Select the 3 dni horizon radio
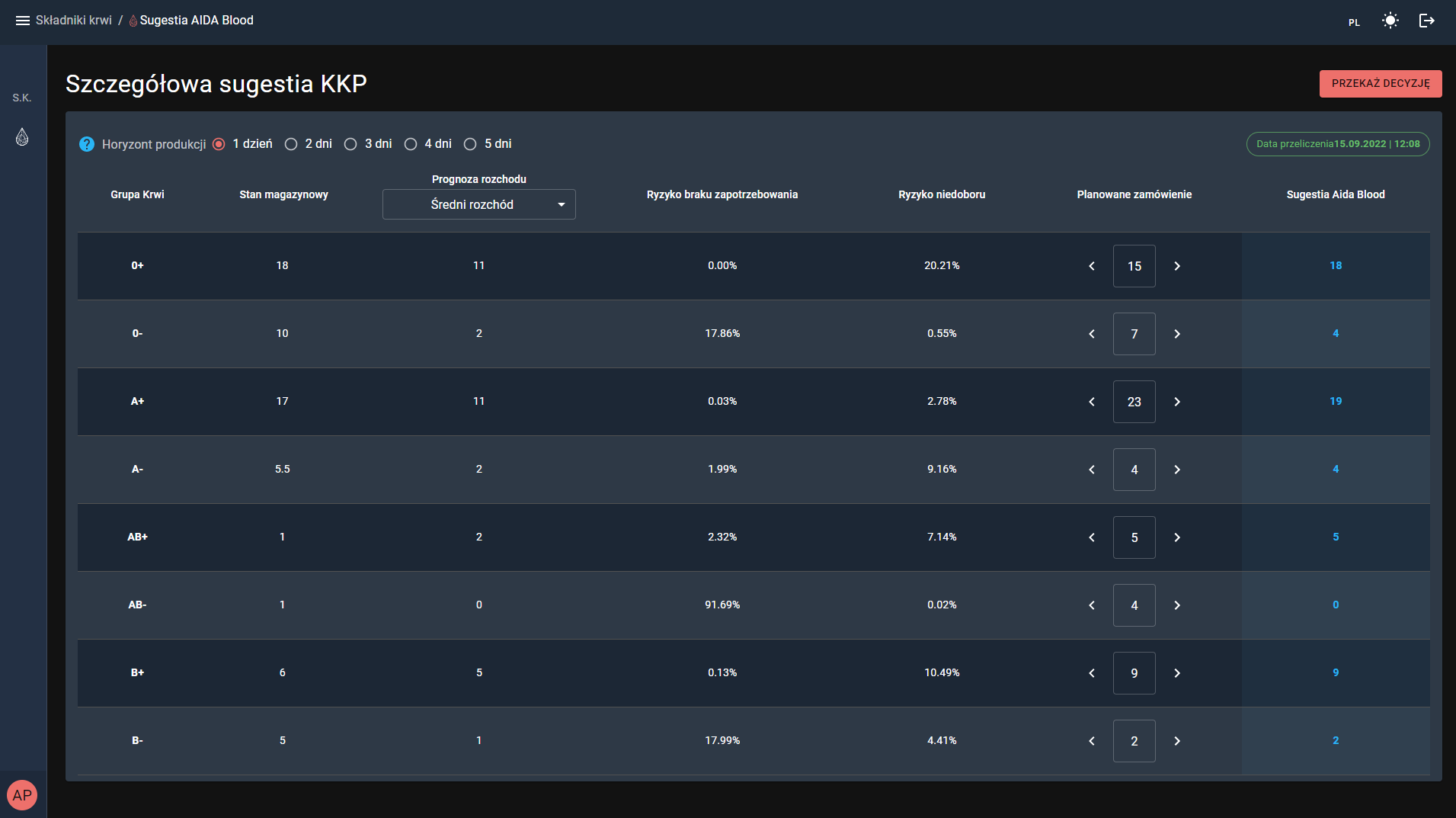Viewport: 1456px width, 818px height. [350, 144]
